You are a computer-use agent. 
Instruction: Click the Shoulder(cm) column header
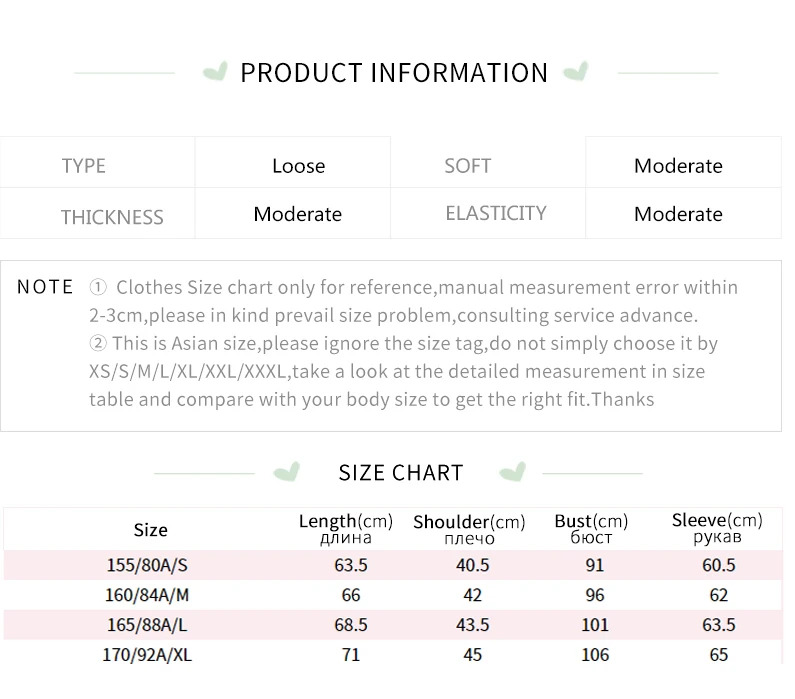468,529
